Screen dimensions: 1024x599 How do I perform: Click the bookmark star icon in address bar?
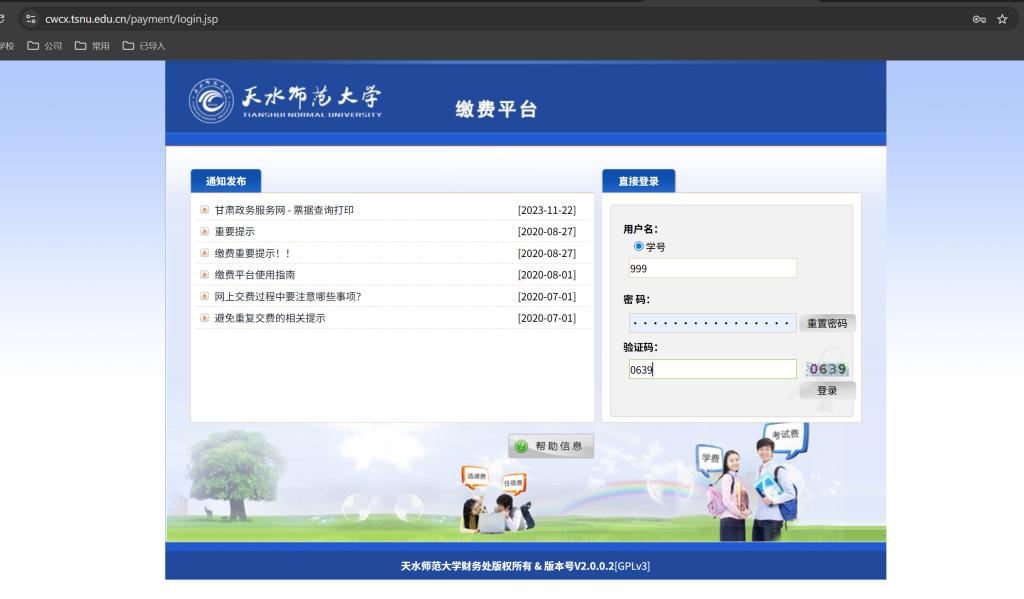1002,19
